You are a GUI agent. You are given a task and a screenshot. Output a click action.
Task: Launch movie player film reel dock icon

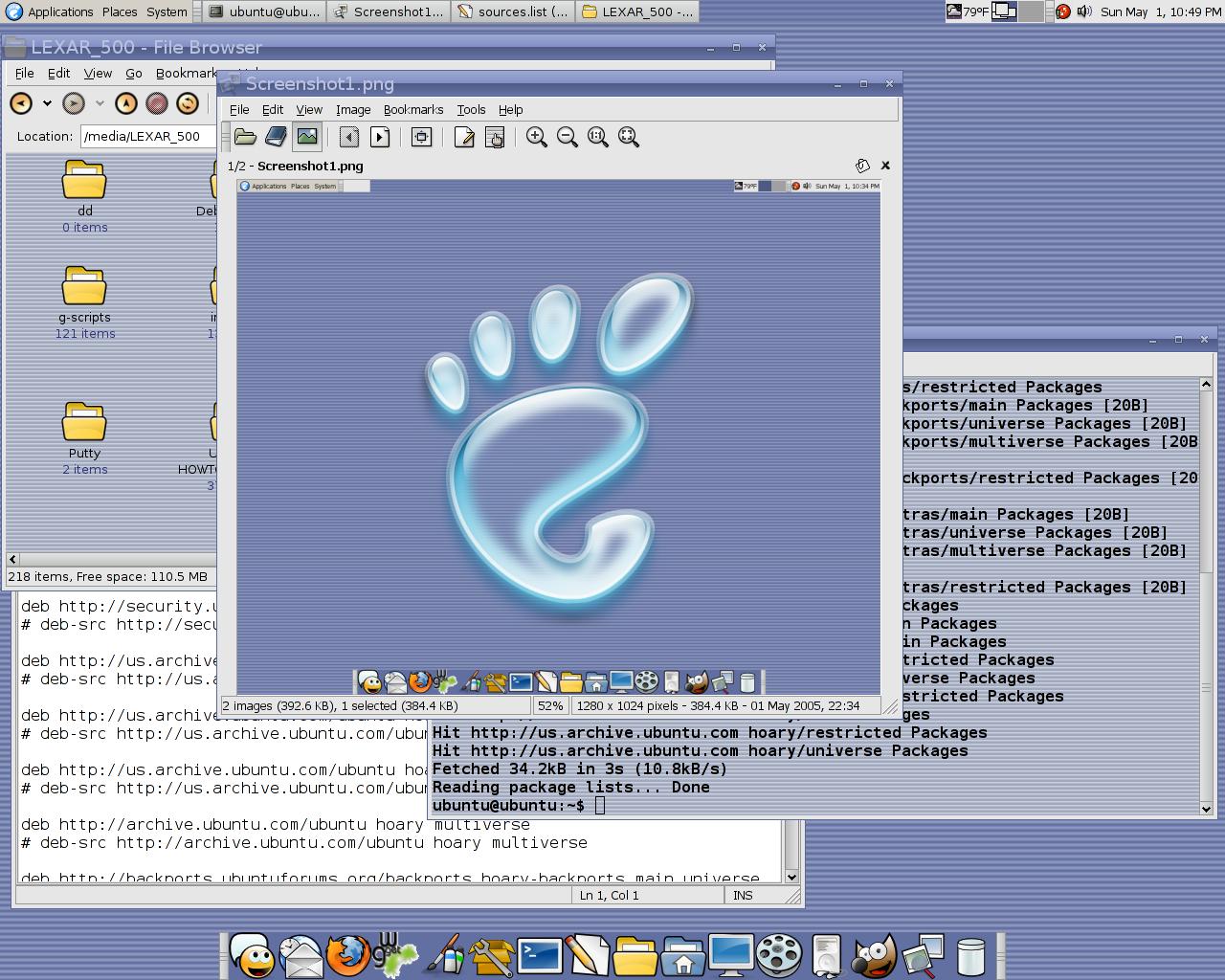pos(779,955)
